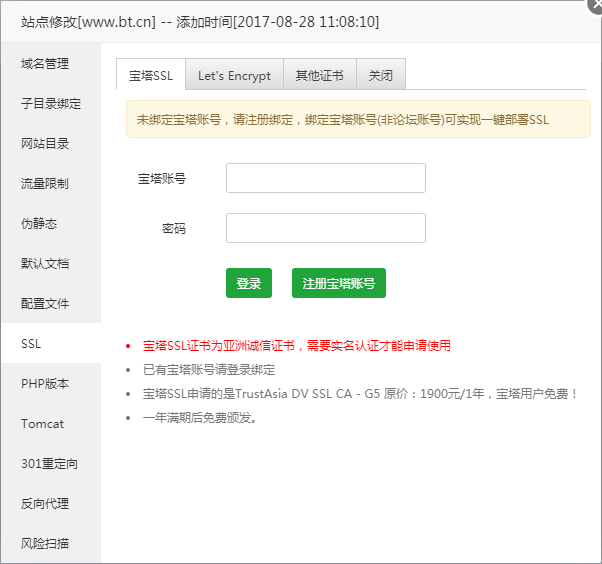Click 已有宝塔账号请登录绑定 text

209,369
